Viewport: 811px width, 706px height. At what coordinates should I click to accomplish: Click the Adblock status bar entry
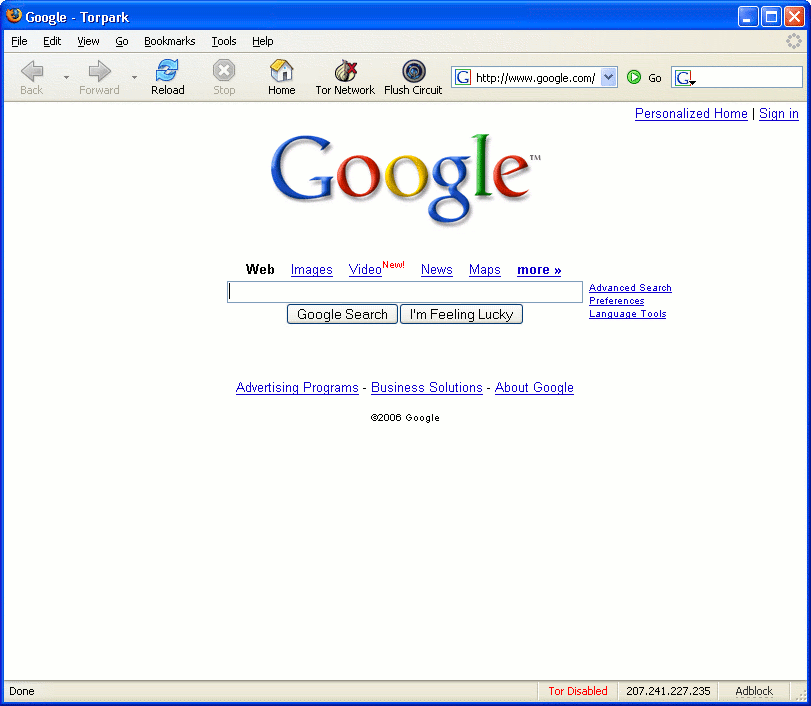click(754, 691)
